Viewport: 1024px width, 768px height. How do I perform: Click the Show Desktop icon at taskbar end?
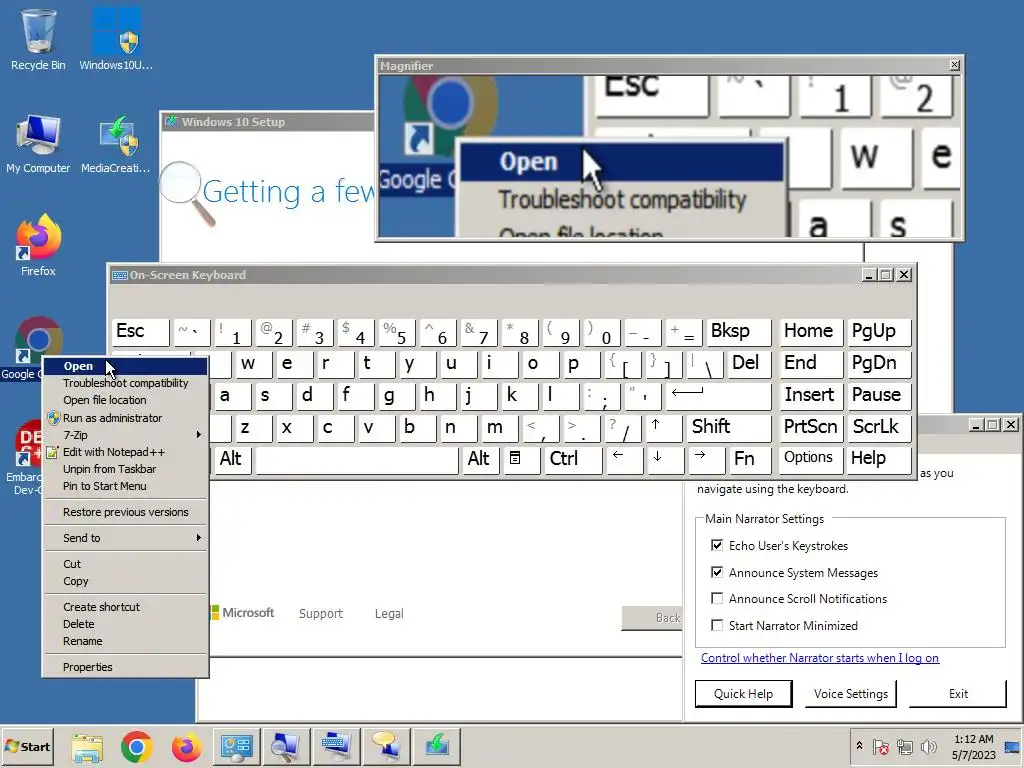pyautogui.click(x=1012, y=747)
